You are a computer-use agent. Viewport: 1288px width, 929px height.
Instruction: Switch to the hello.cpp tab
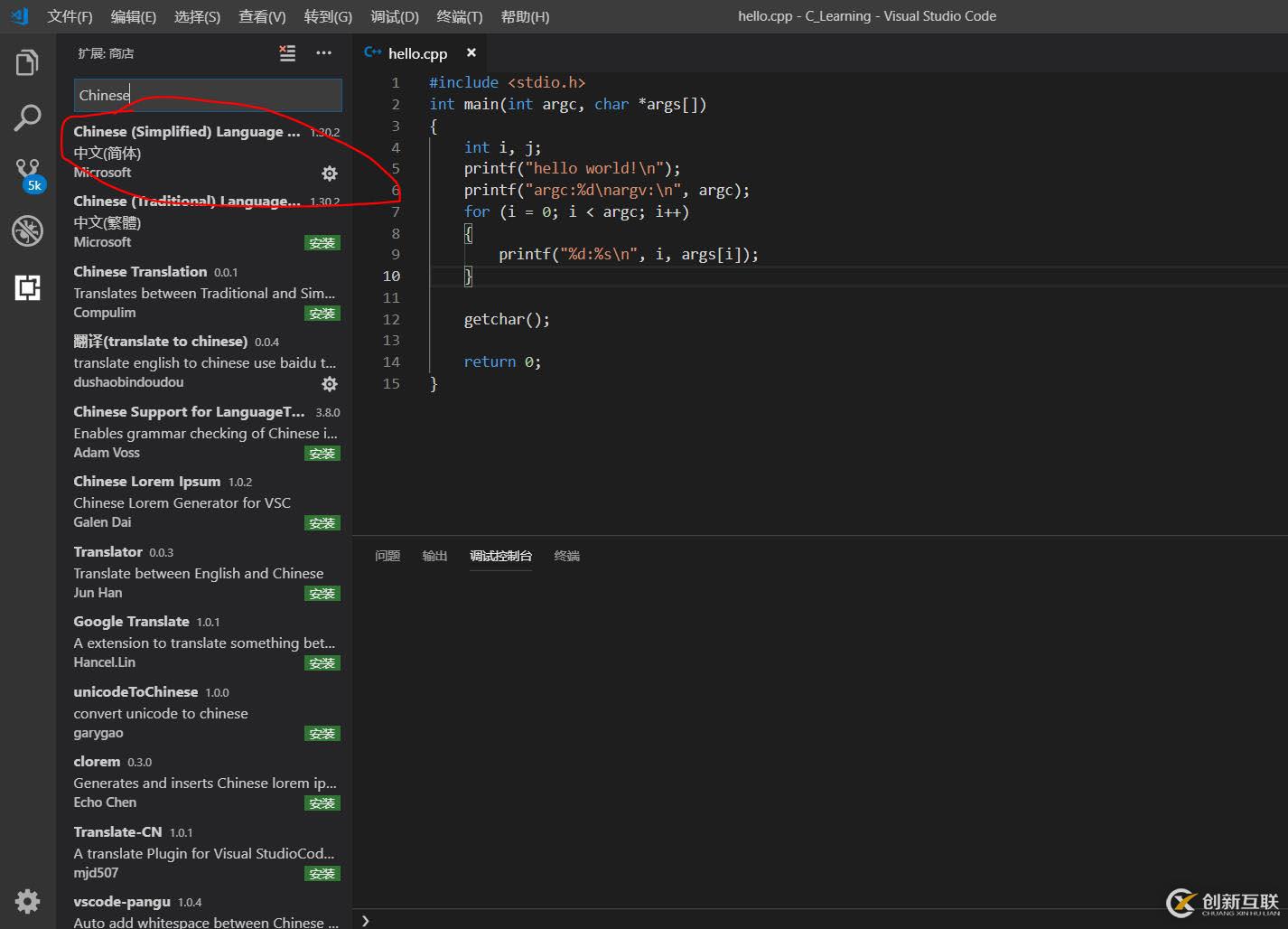pyautogui.click(x=417, y=53)
